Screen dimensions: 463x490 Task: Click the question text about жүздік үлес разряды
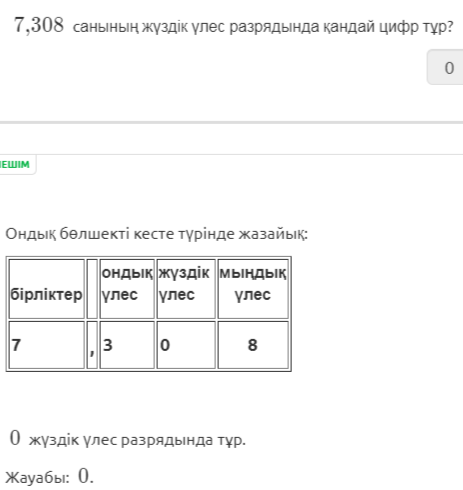263,27
